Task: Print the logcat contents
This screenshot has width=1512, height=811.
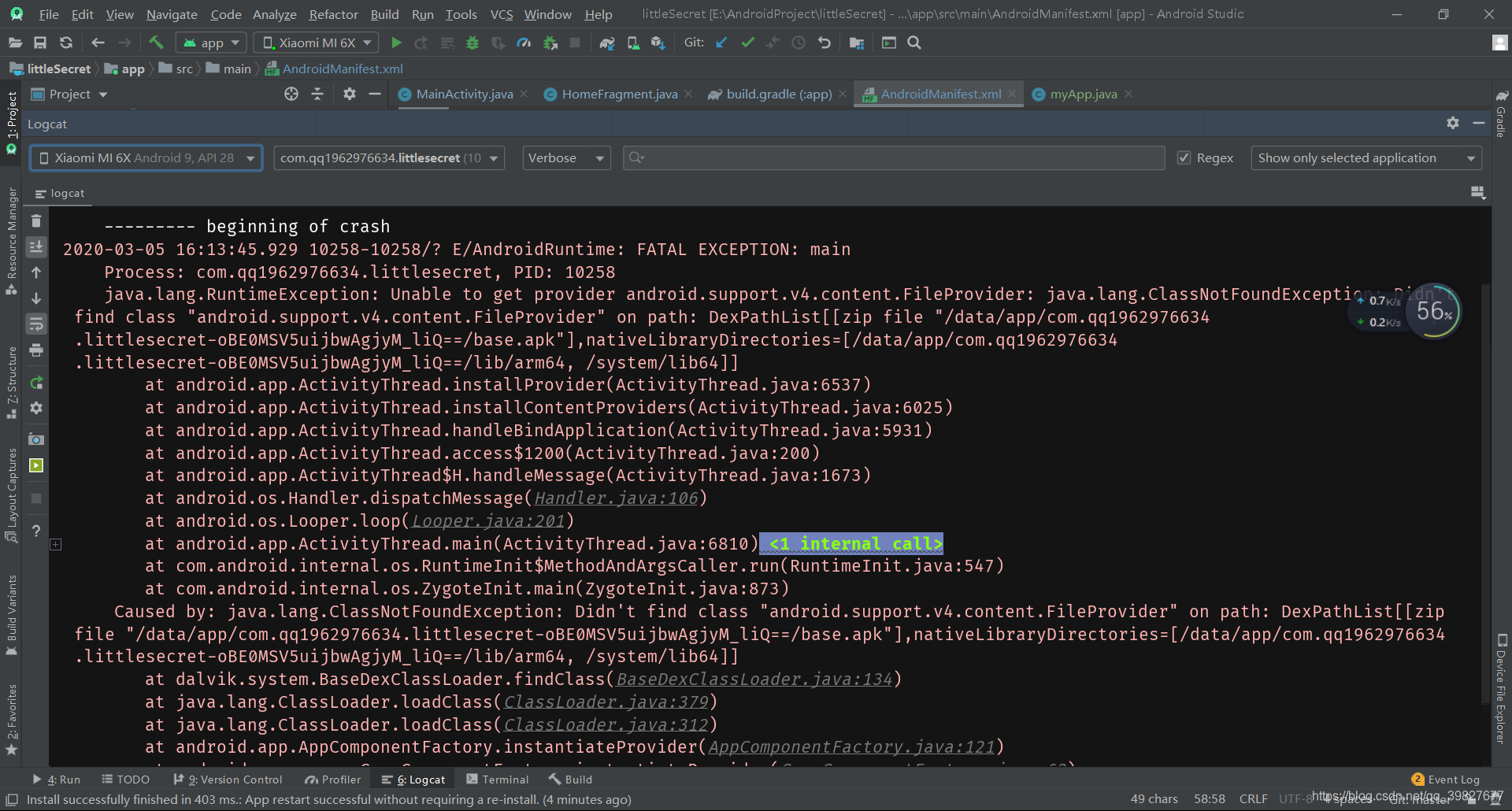Action: pyautogui.click(x=35, y=350)
